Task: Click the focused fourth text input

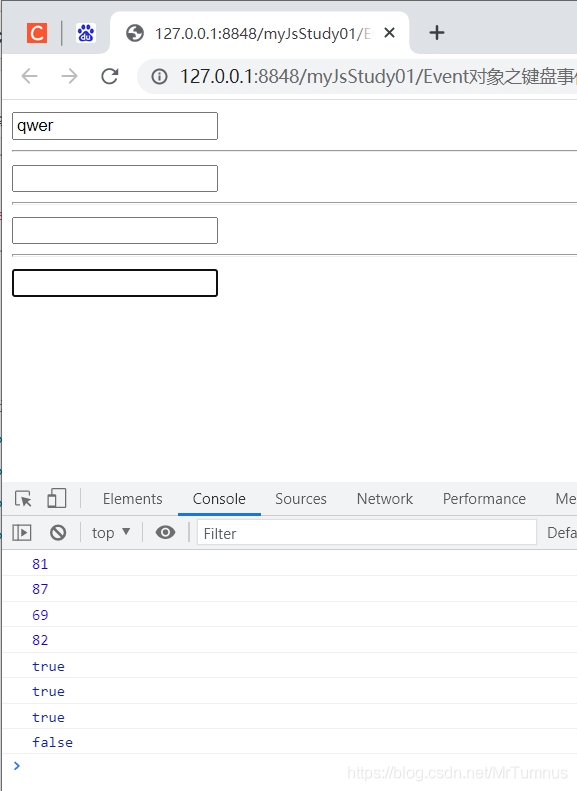Action: pyautogui.click(x=115, y=283)
